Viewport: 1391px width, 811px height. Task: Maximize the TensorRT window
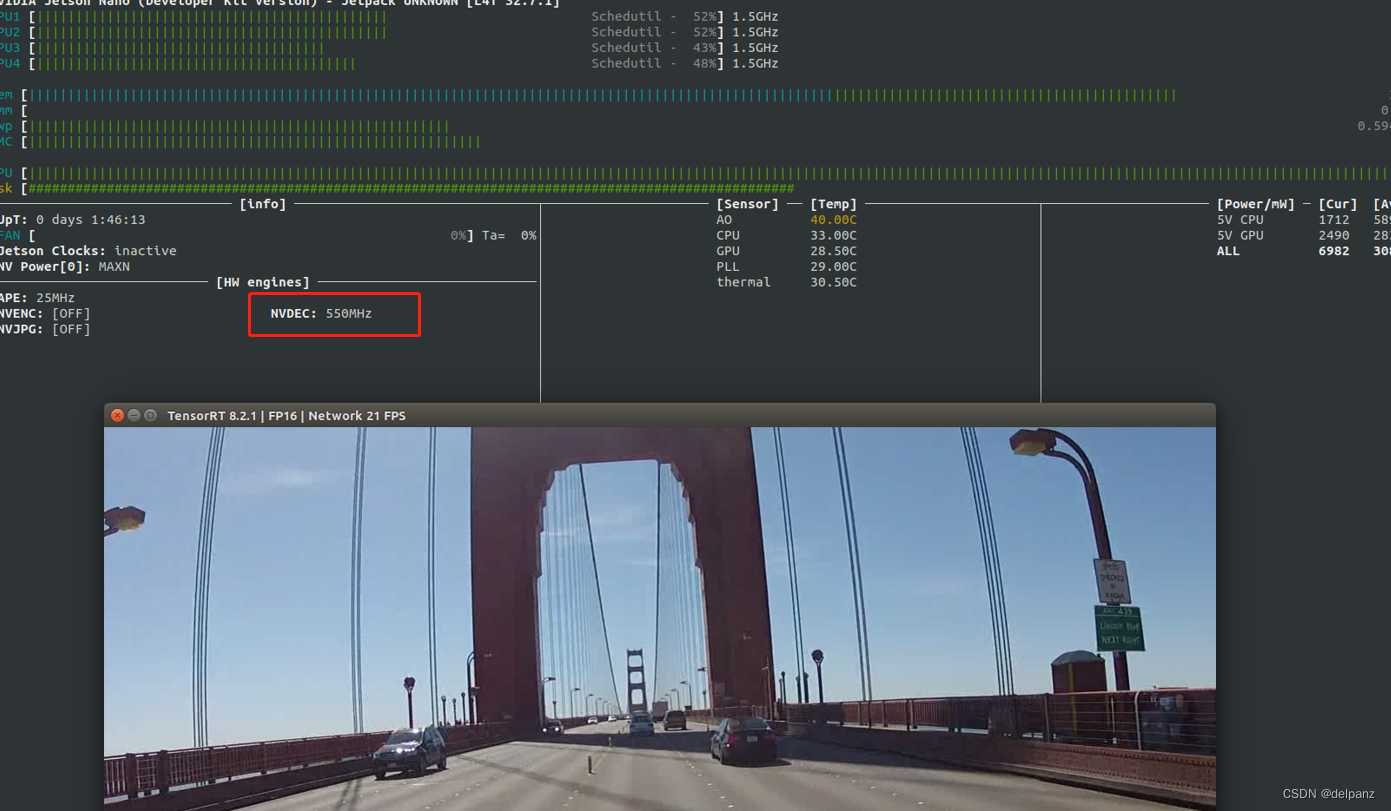click(x=151, y=415)
